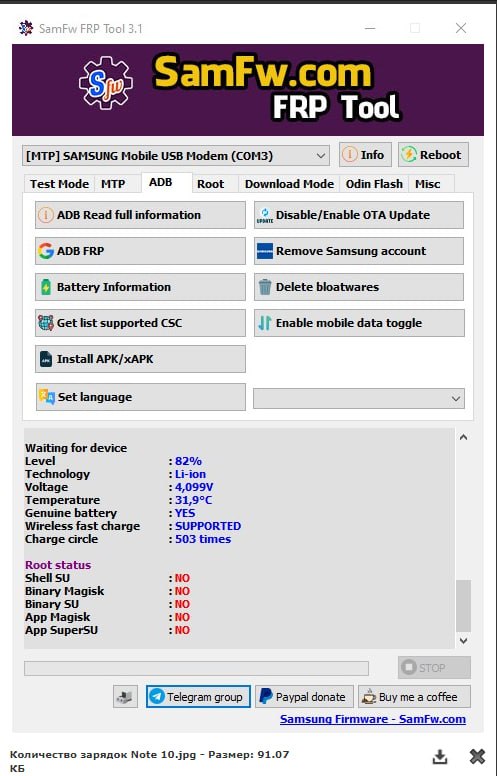Open the Samsung Firmware - SamFw.com link
The image size is (497, 776).
click(x=373, y=719)
